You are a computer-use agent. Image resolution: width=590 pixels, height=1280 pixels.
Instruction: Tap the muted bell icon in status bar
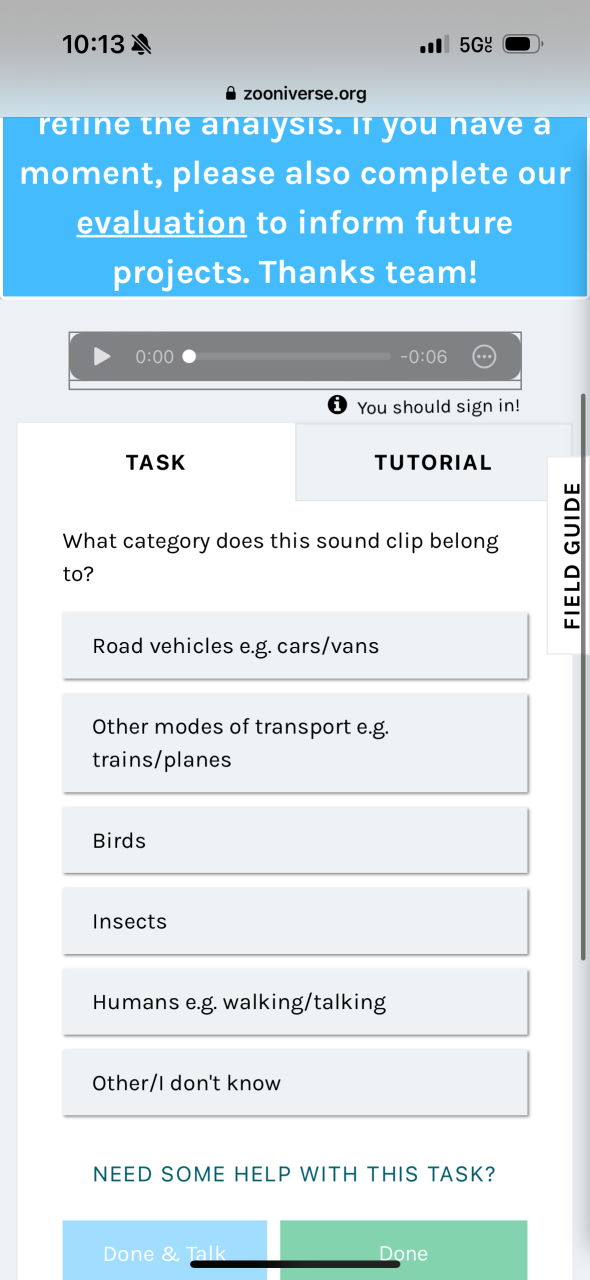pos(142,45)
